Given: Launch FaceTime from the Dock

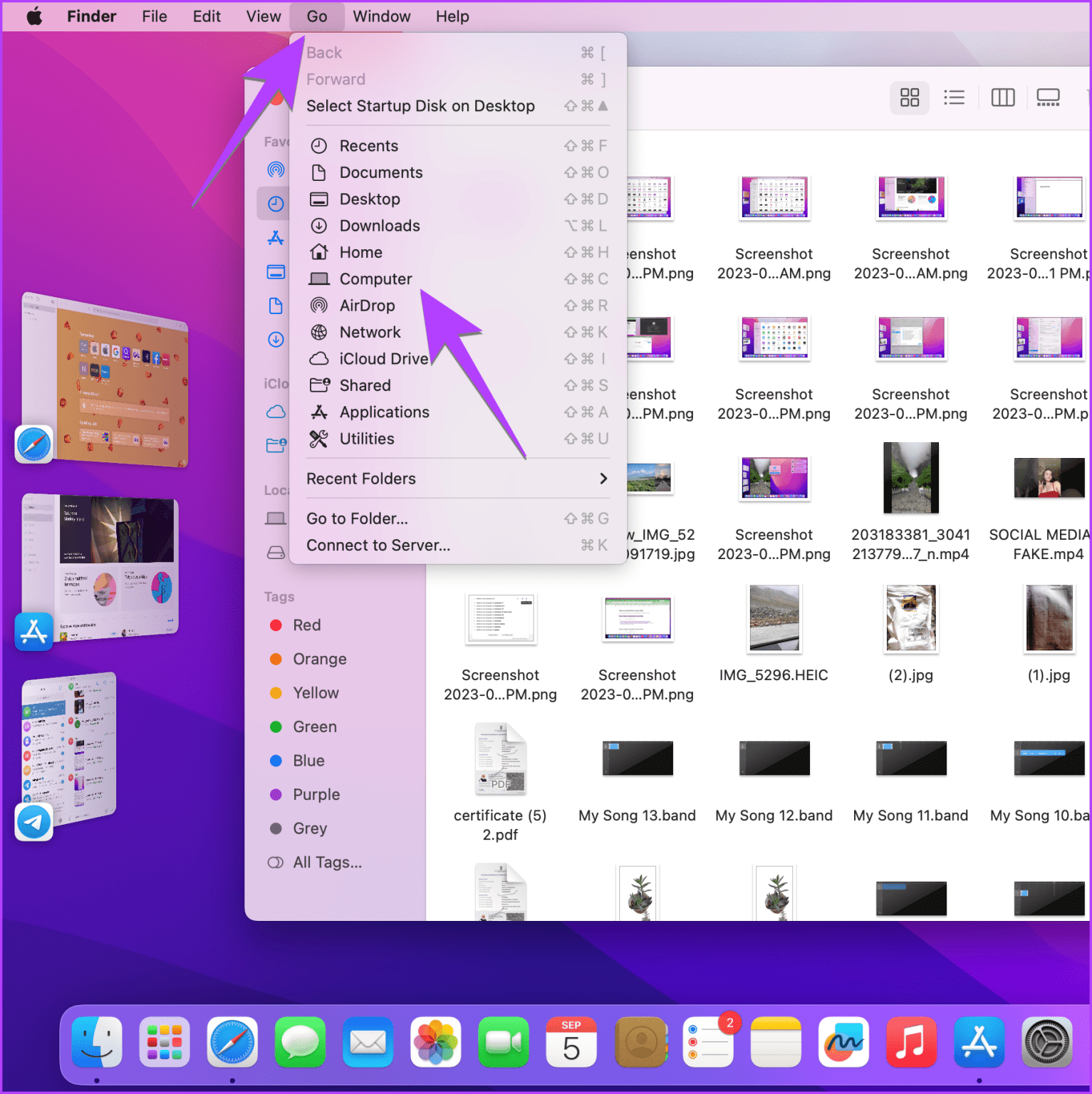Looking at the screenshot, I should (504, 1043).
